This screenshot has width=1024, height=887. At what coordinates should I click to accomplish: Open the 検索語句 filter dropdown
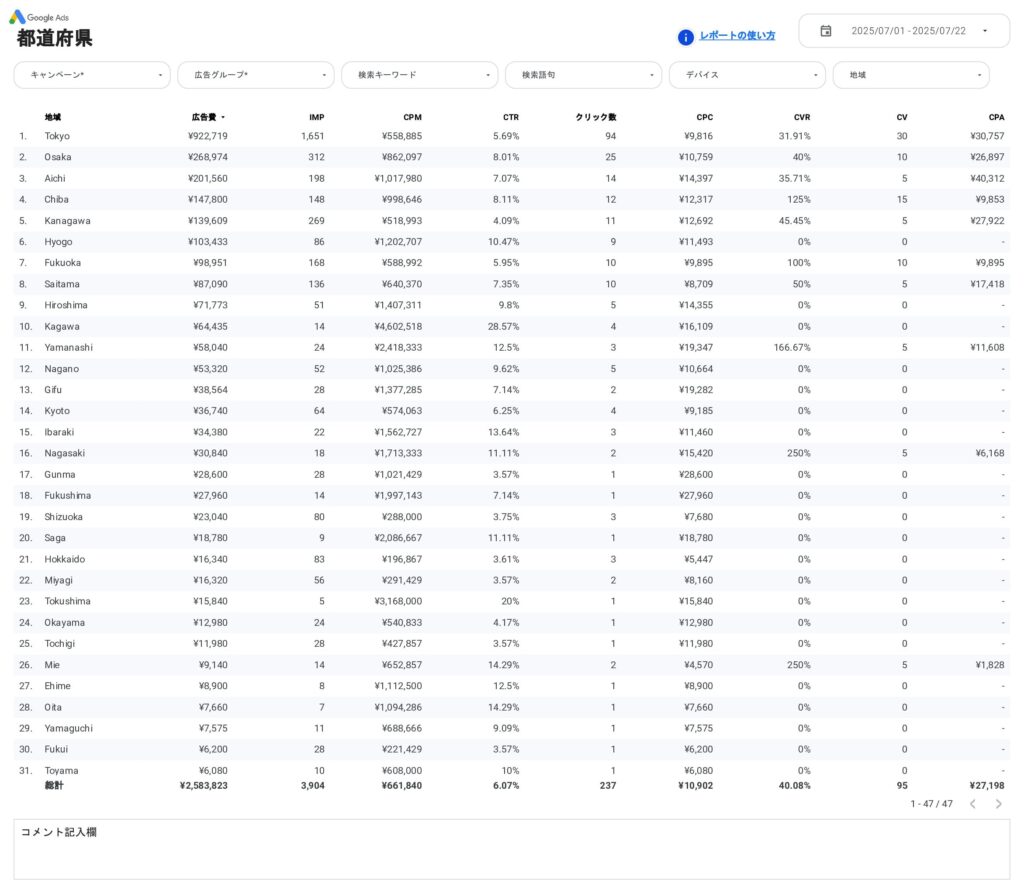[584, 75]
